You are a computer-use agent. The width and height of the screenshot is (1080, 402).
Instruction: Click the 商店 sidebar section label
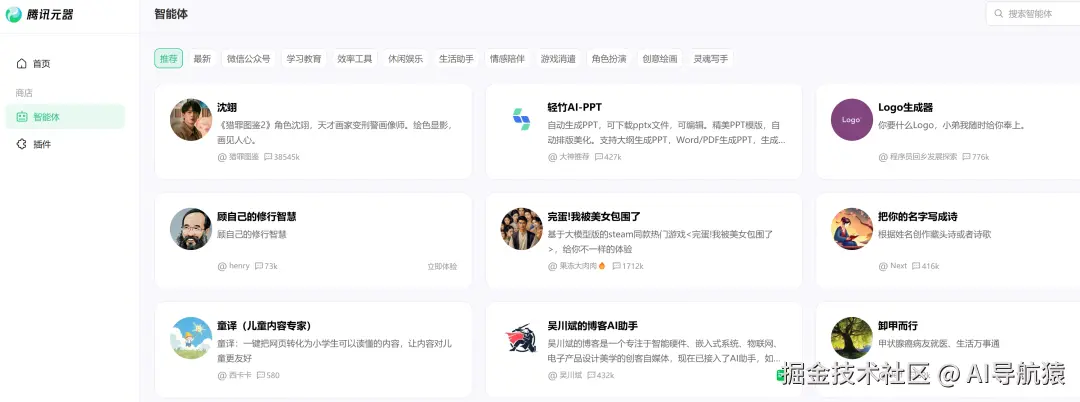(24, 93)
